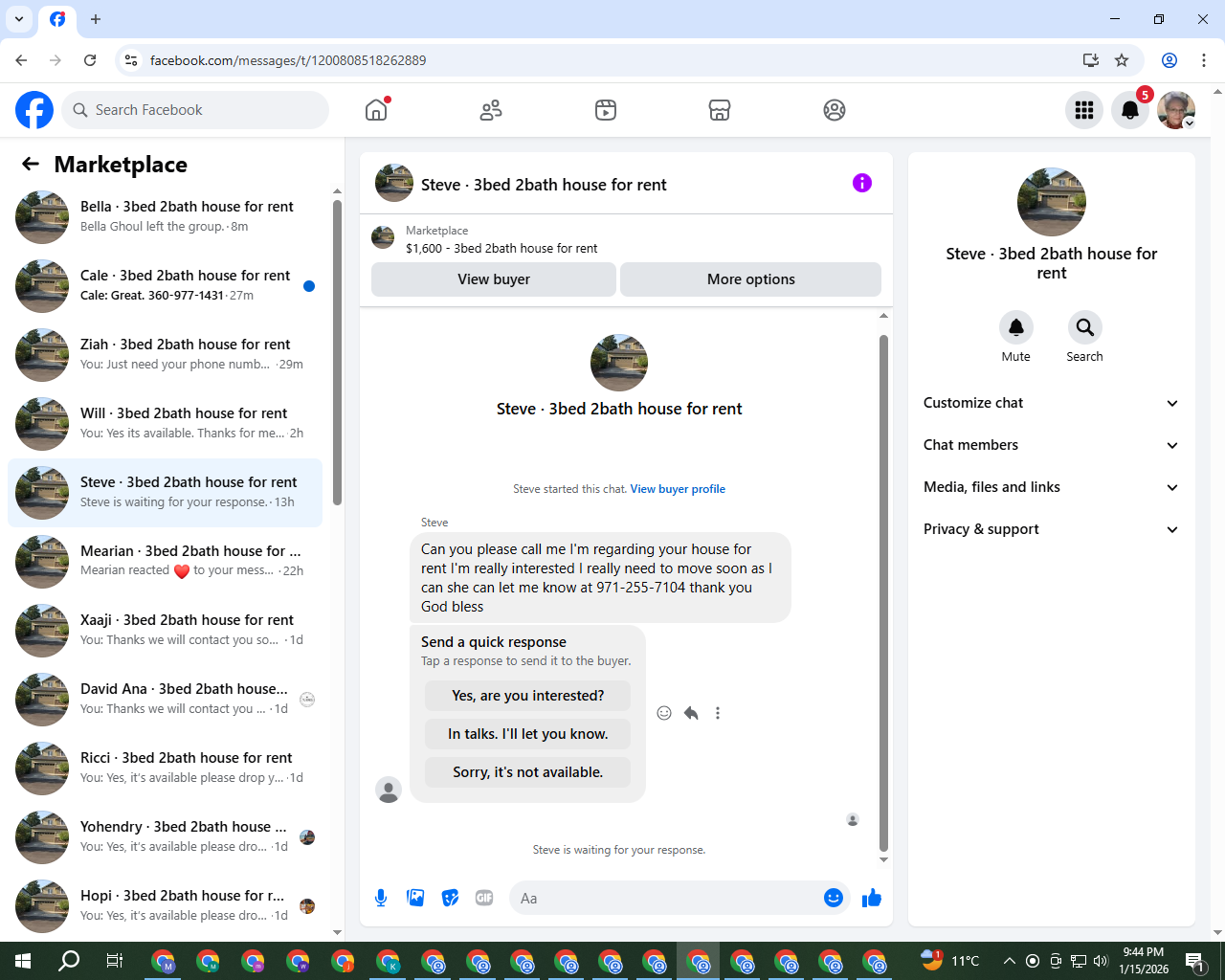Click the Search Facebook field
Viewport: 1225px width, 980px height.
tap(195, 110)
